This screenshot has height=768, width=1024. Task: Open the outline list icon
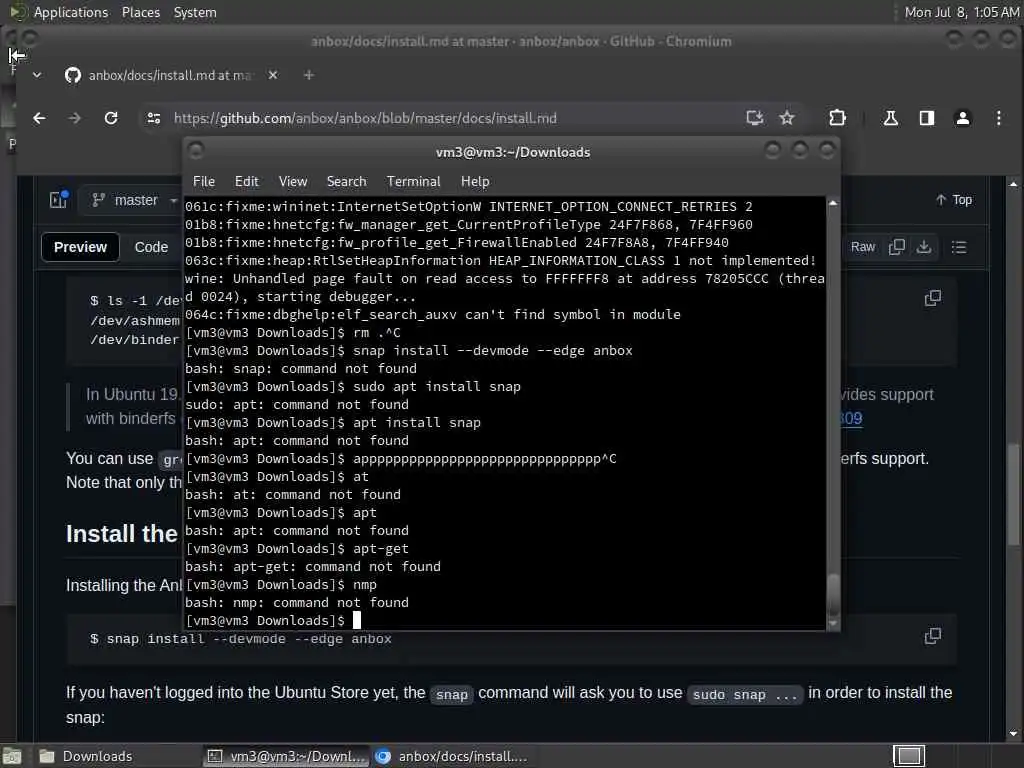pyautogui.click(x=959, y=247)
